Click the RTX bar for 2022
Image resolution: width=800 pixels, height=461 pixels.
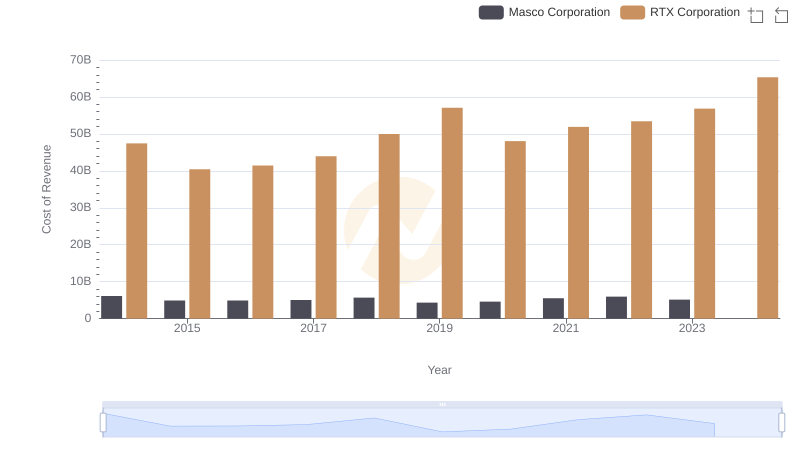pos(641,220)
